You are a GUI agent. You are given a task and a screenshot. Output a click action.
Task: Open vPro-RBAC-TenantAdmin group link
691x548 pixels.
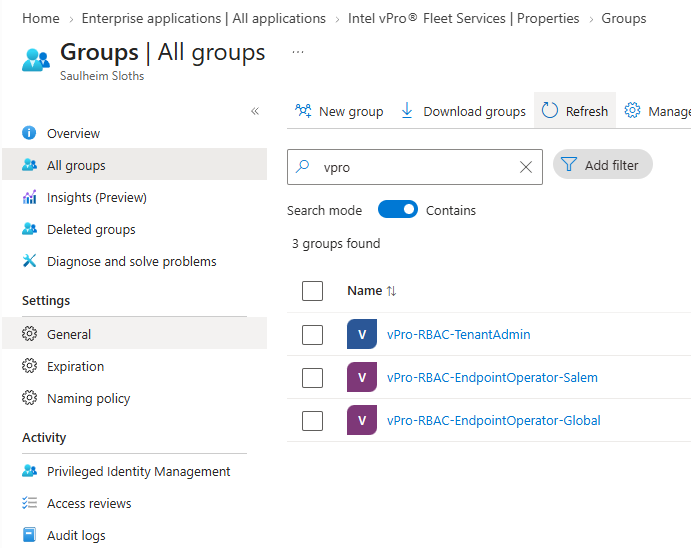pyautogui.click(x=458, y=334)
